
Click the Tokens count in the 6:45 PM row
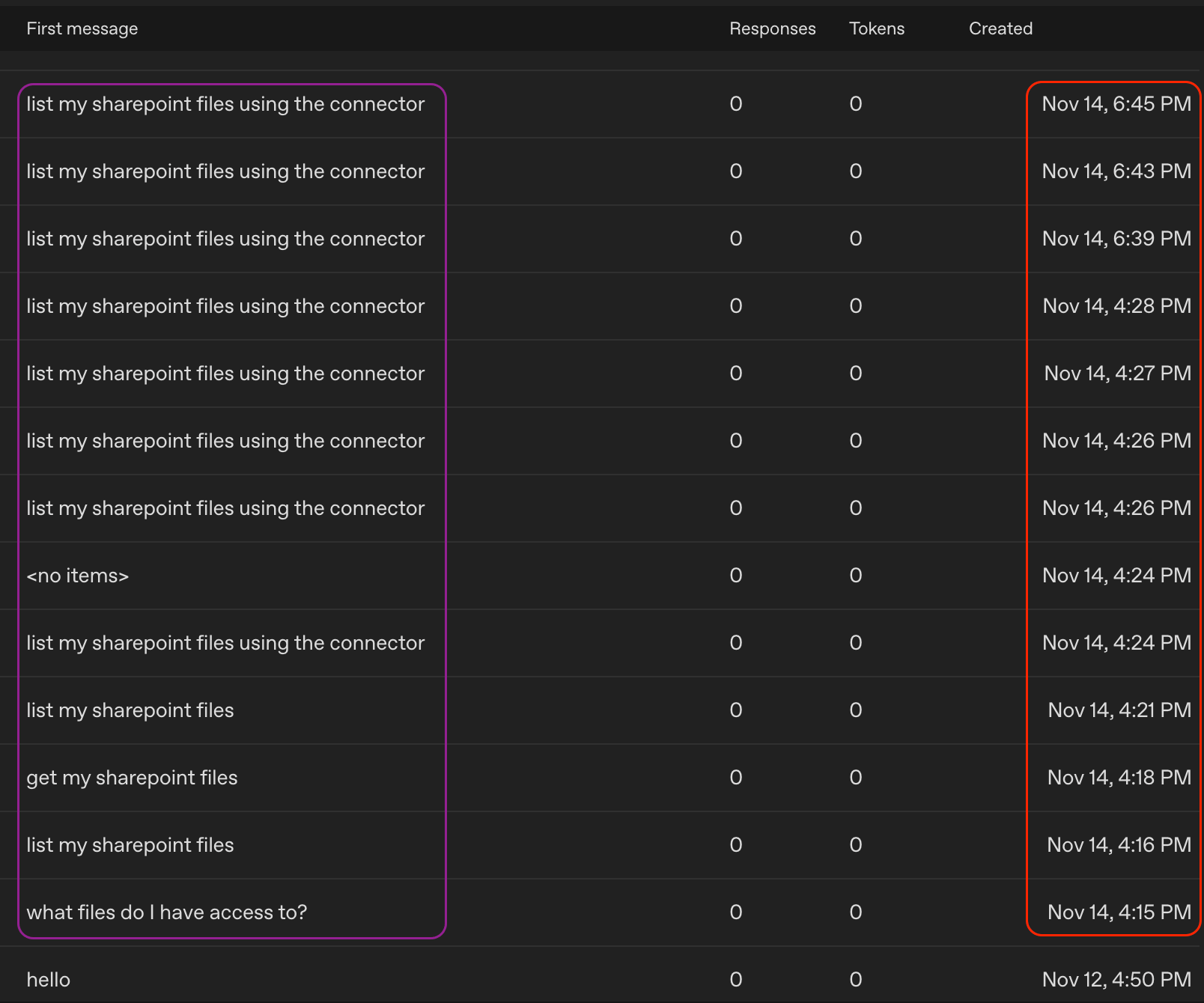(856, 104)
